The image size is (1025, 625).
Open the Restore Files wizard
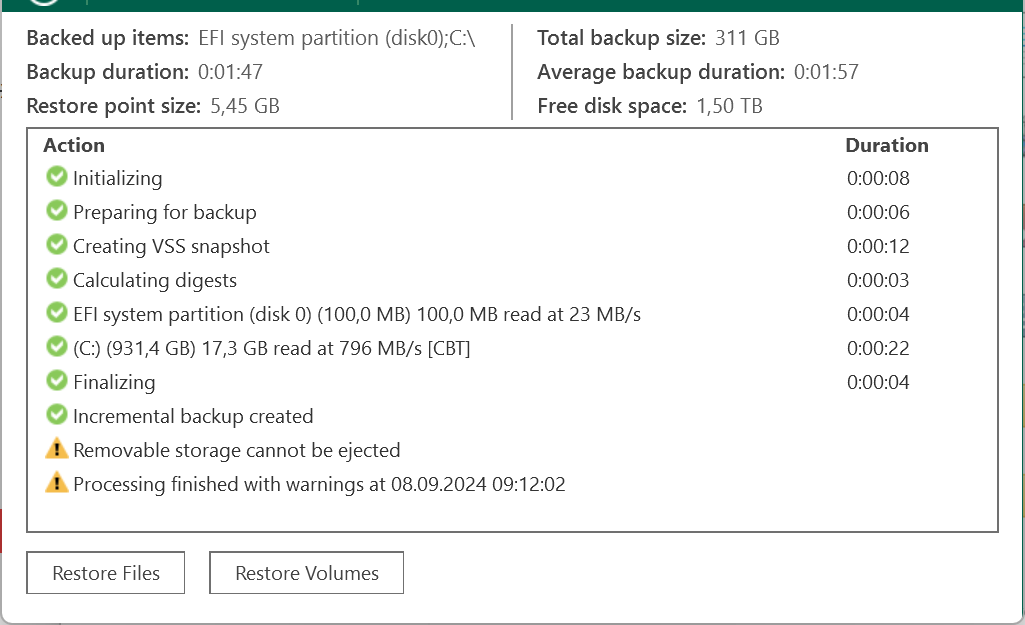coord(106,573)
